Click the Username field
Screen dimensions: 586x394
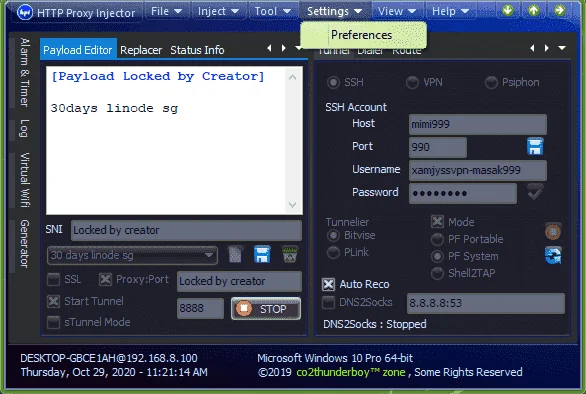click(x=478, y=170)
